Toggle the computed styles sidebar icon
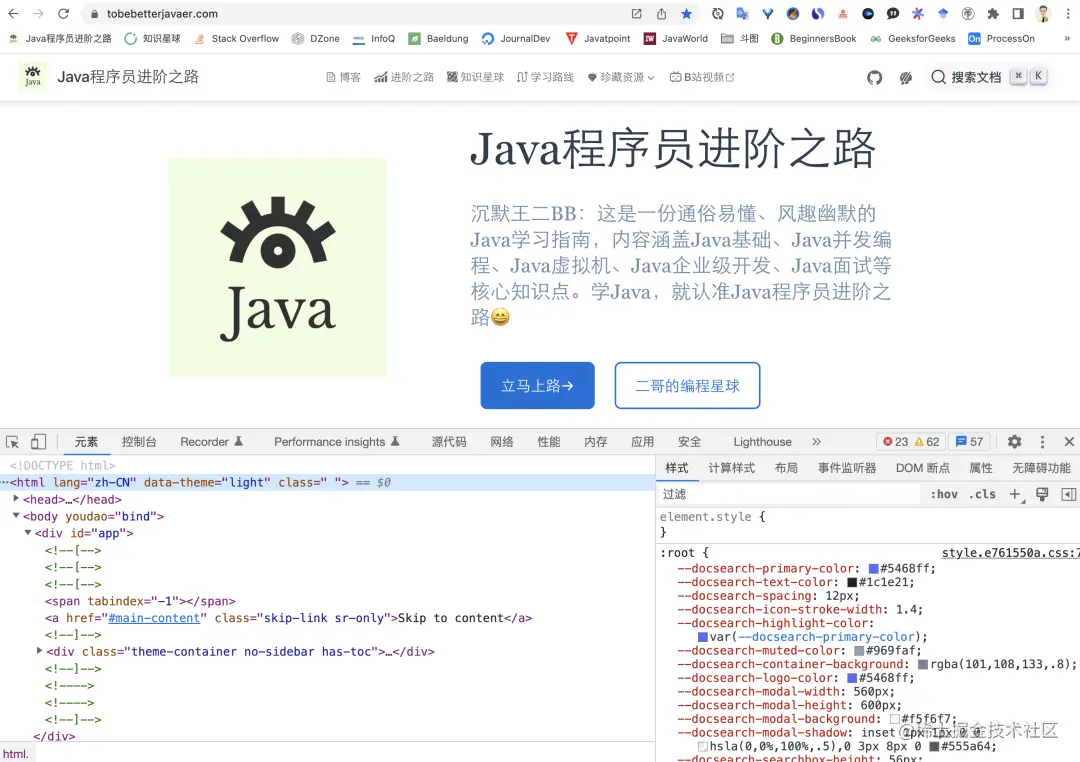This screenshot has width=1080, height=762. (x=1069, y=494)
